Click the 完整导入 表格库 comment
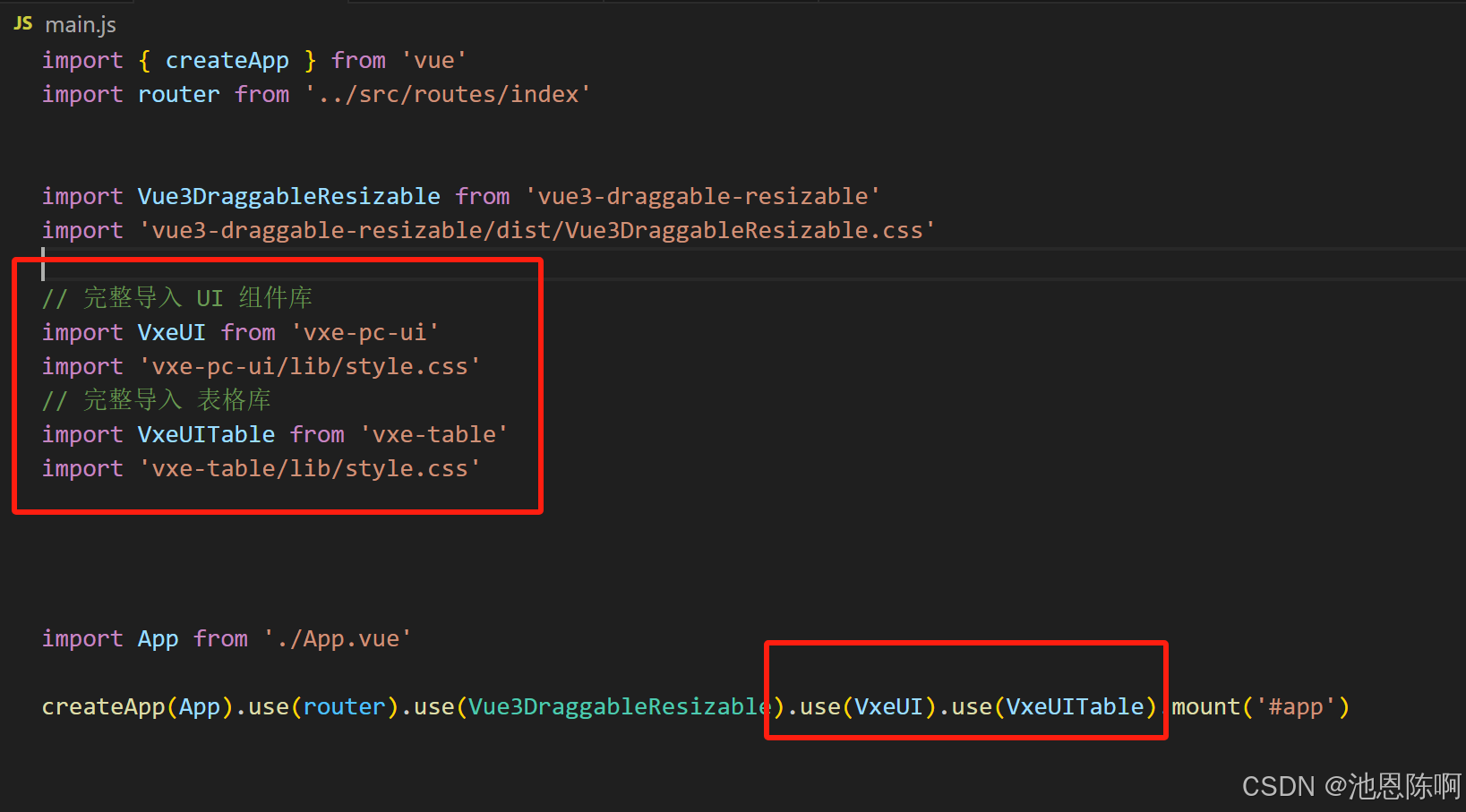This screenshot has height=812, width=1466. [157, 399]
